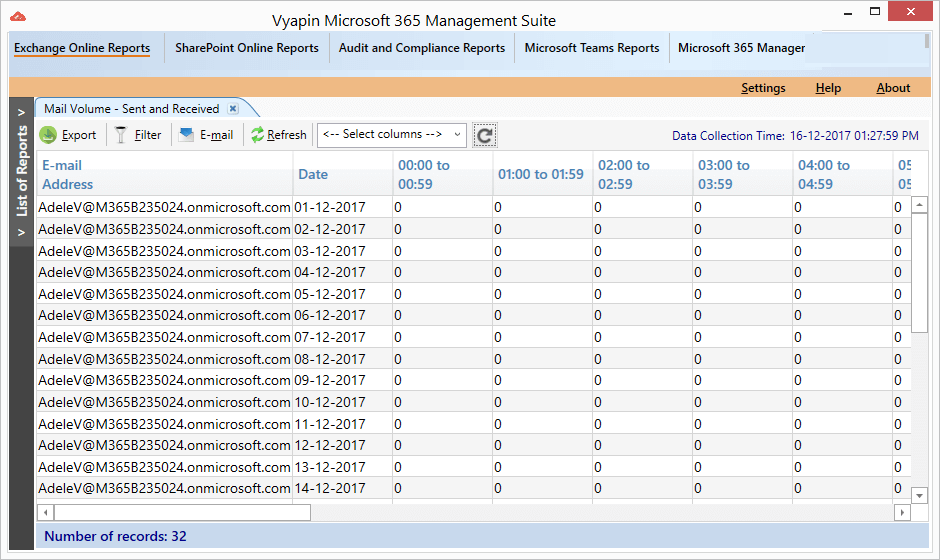Open the Microsoft 365 Manager tab
Image resolution: width=940 pixels, height=560 pixels.
click(x=742, y=48)
